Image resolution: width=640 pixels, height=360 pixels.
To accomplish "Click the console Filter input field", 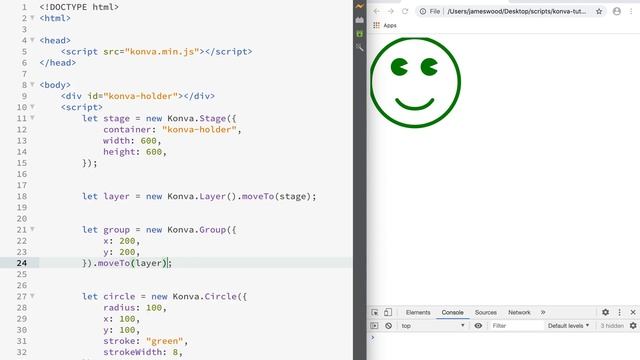I will click(517, 326).
